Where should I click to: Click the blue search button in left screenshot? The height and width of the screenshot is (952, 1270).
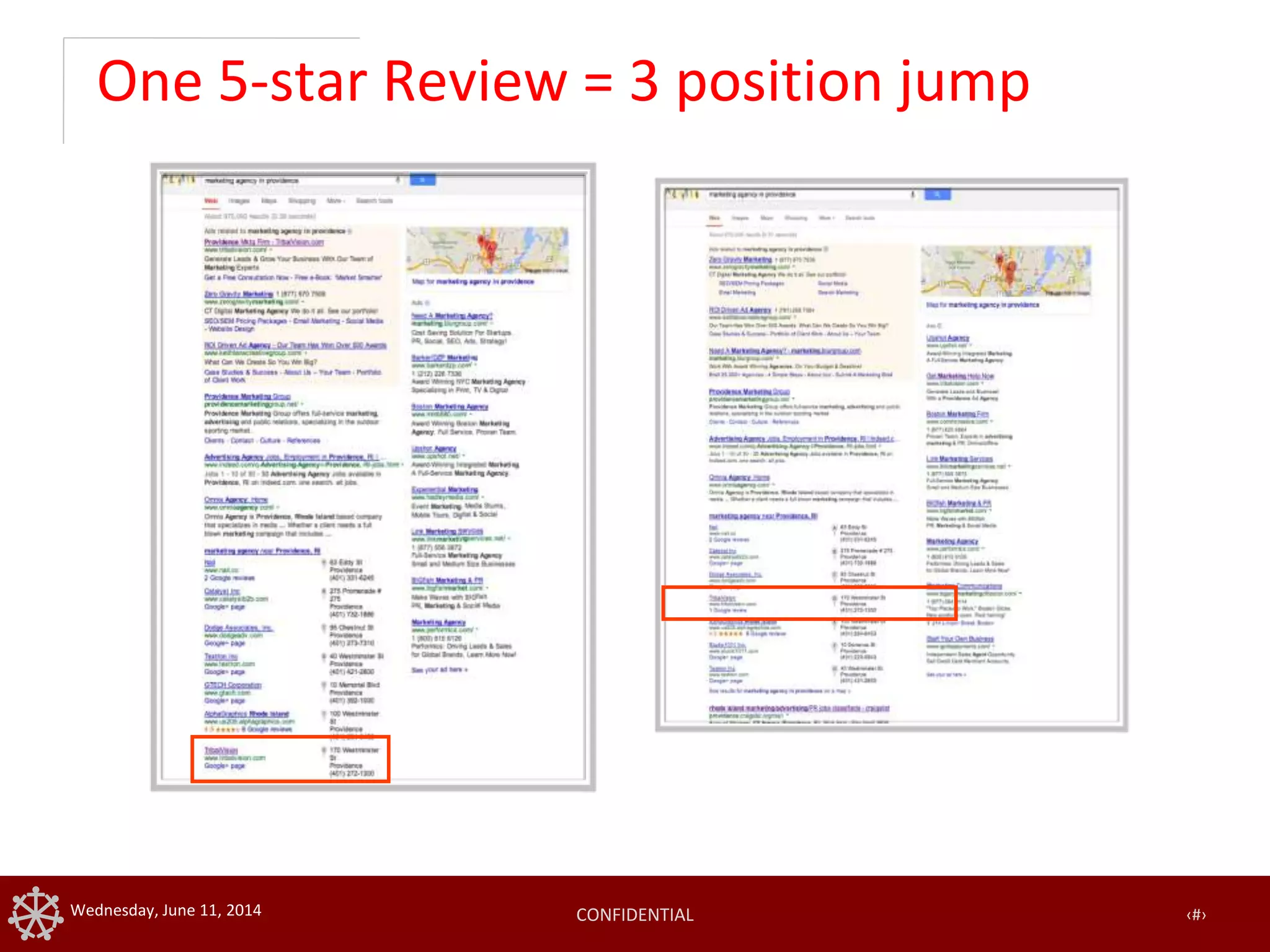(422, 180)
